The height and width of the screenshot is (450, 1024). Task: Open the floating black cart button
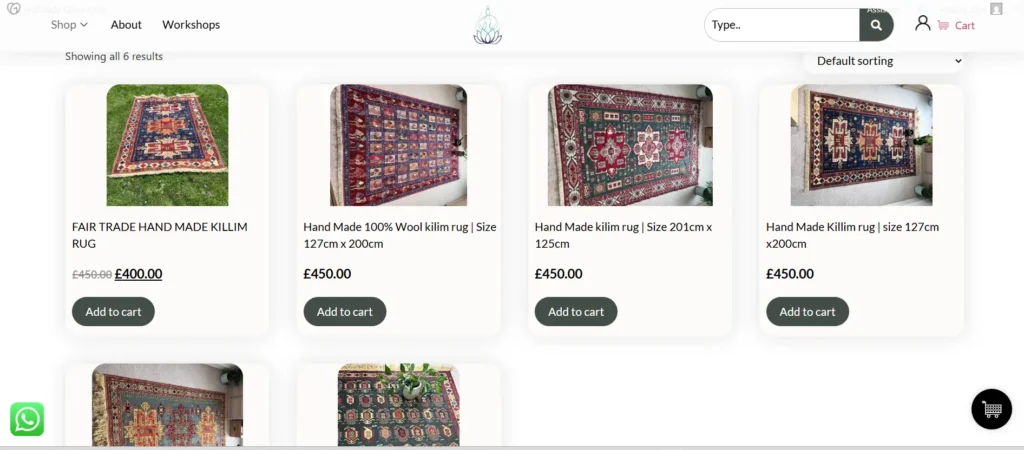click(x=991, y=409)
